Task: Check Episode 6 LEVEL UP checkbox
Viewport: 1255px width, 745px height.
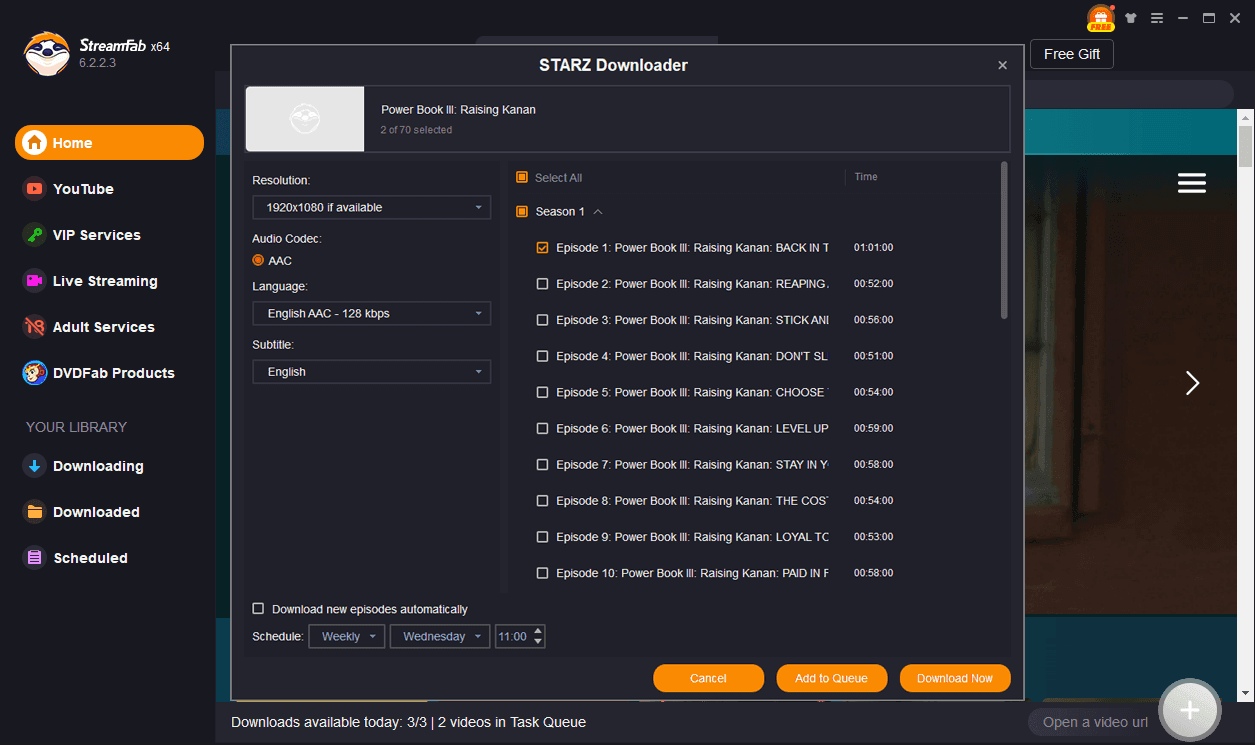Action: coord(543,428)
